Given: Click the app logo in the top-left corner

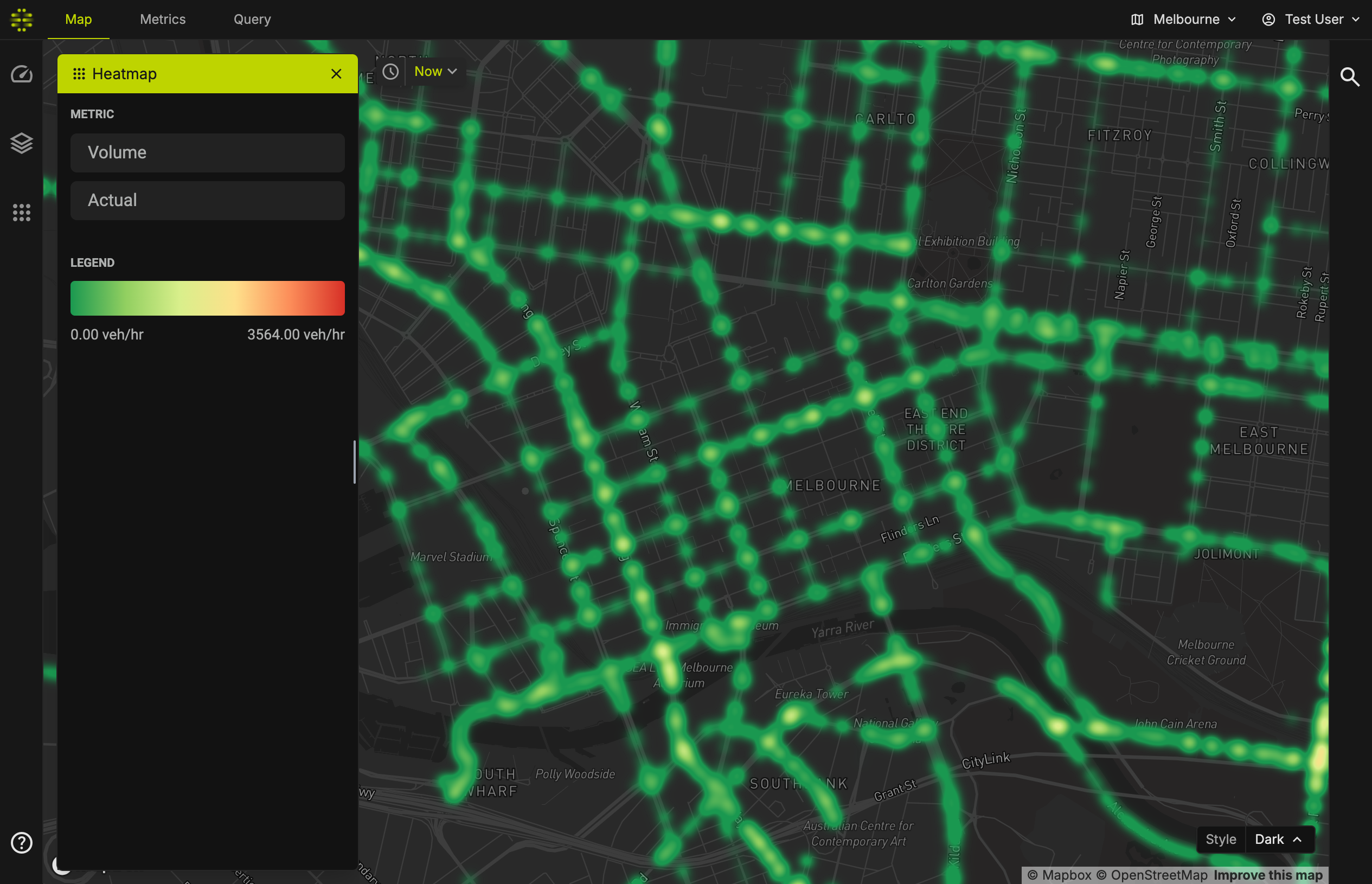Looking at the screenshot, I should tap(22, 20).
